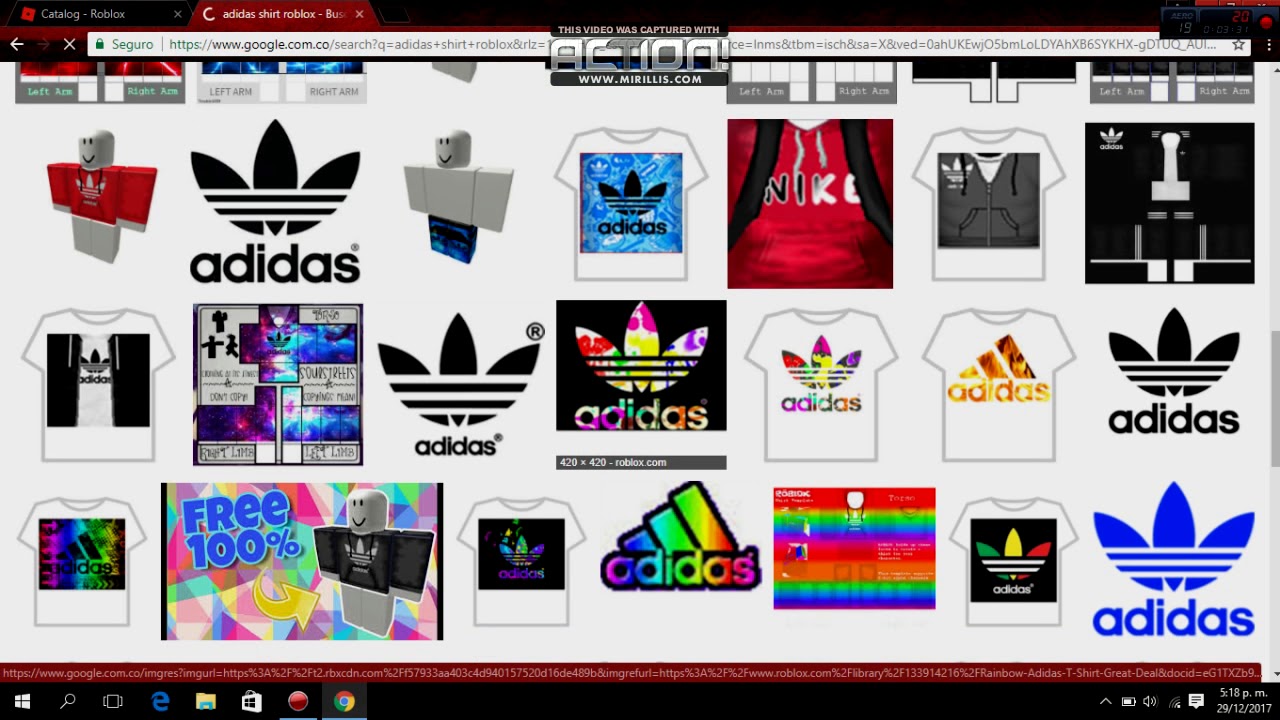Open the 420 × 420 - roblox.com caption
Screen dimensions: 1280x720
[641, 462]
